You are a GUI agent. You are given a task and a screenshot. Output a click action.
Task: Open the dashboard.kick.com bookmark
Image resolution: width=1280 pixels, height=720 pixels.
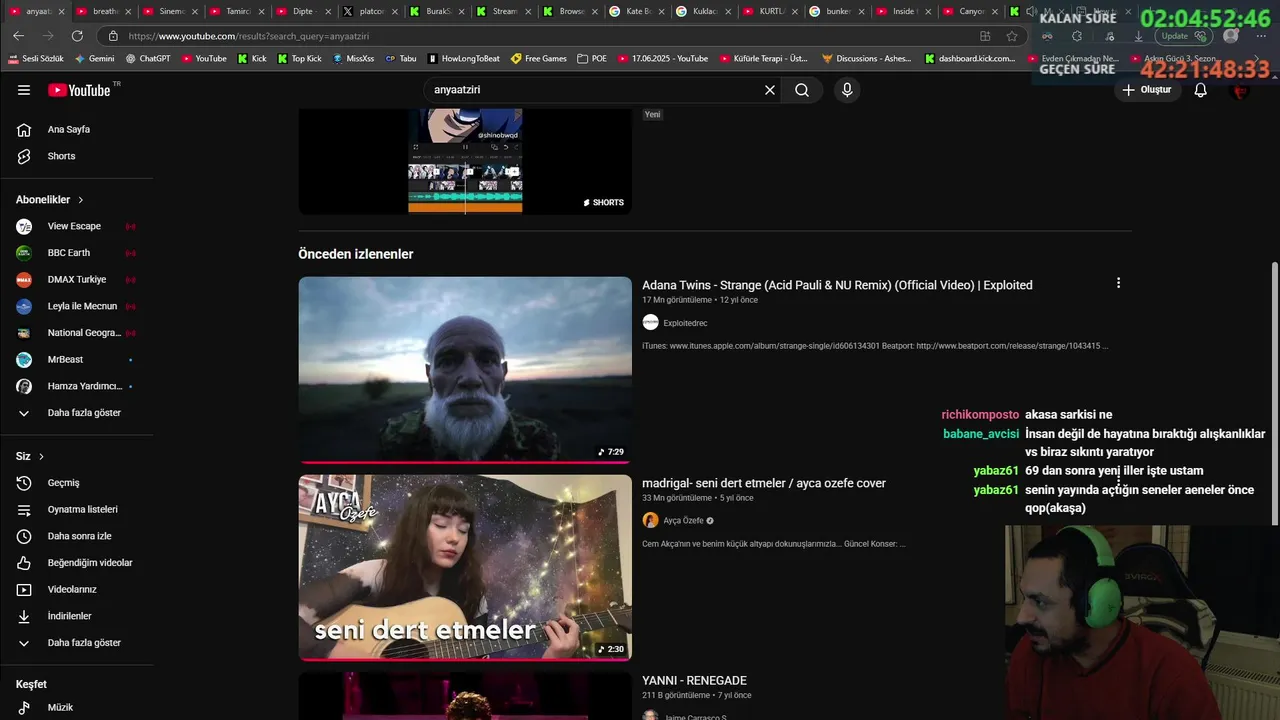click(969, 58)
